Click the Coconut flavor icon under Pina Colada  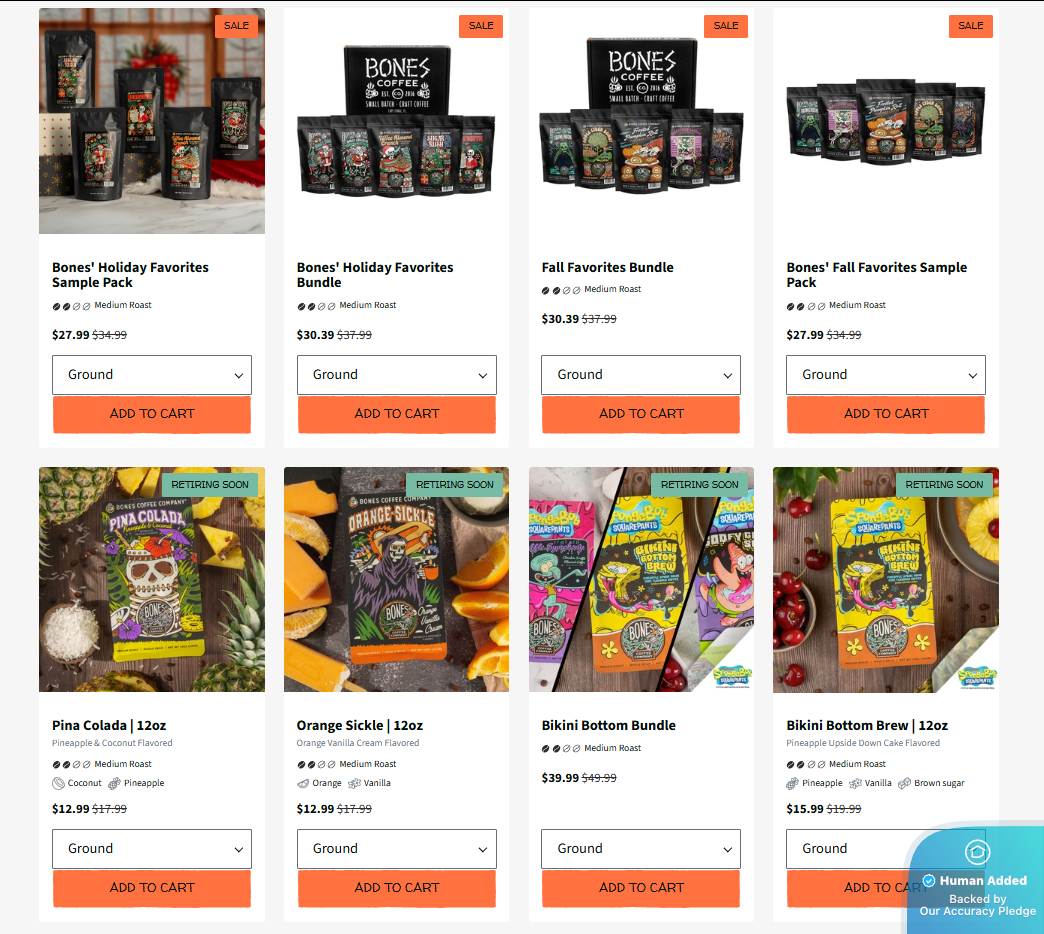point(59,784)
